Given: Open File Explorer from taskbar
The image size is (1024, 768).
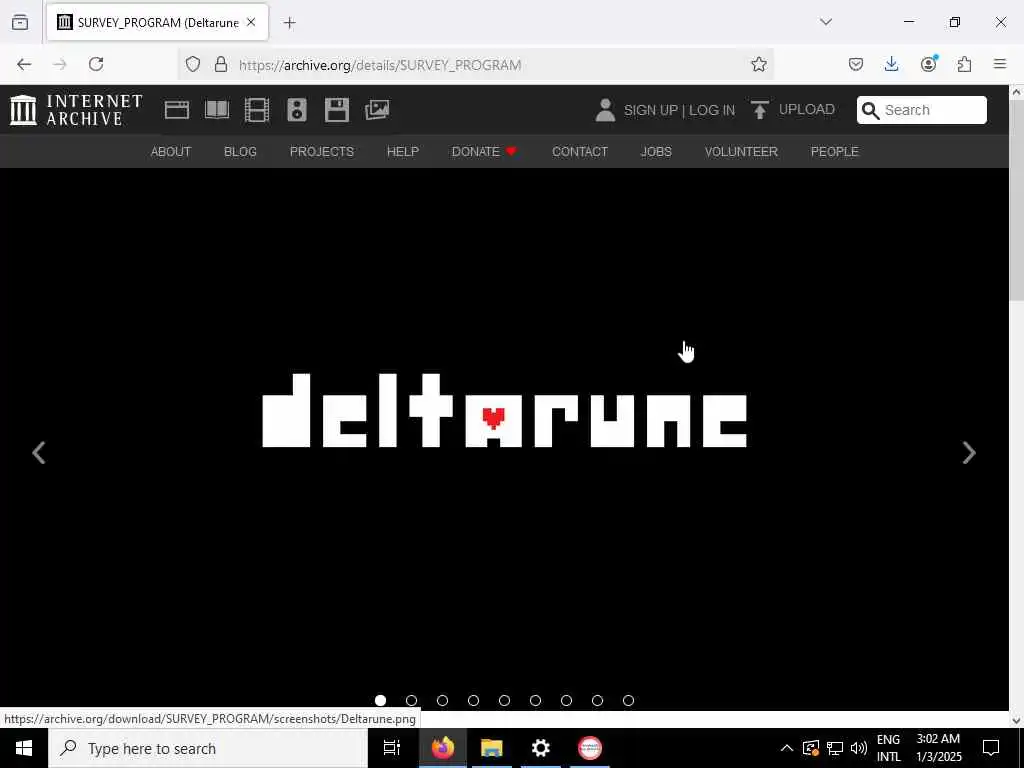Looking at the screenshot, I should coord(492,748).
